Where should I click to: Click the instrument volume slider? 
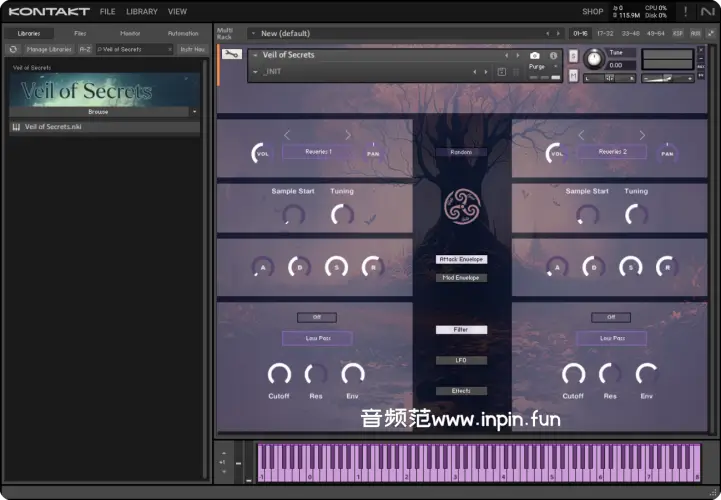tap(668, 79)
